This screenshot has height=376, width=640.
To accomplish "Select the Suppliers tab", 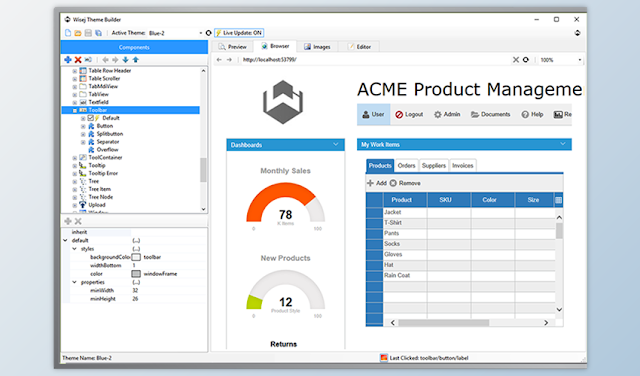I will pyautogui.click(x=433, y=166).
